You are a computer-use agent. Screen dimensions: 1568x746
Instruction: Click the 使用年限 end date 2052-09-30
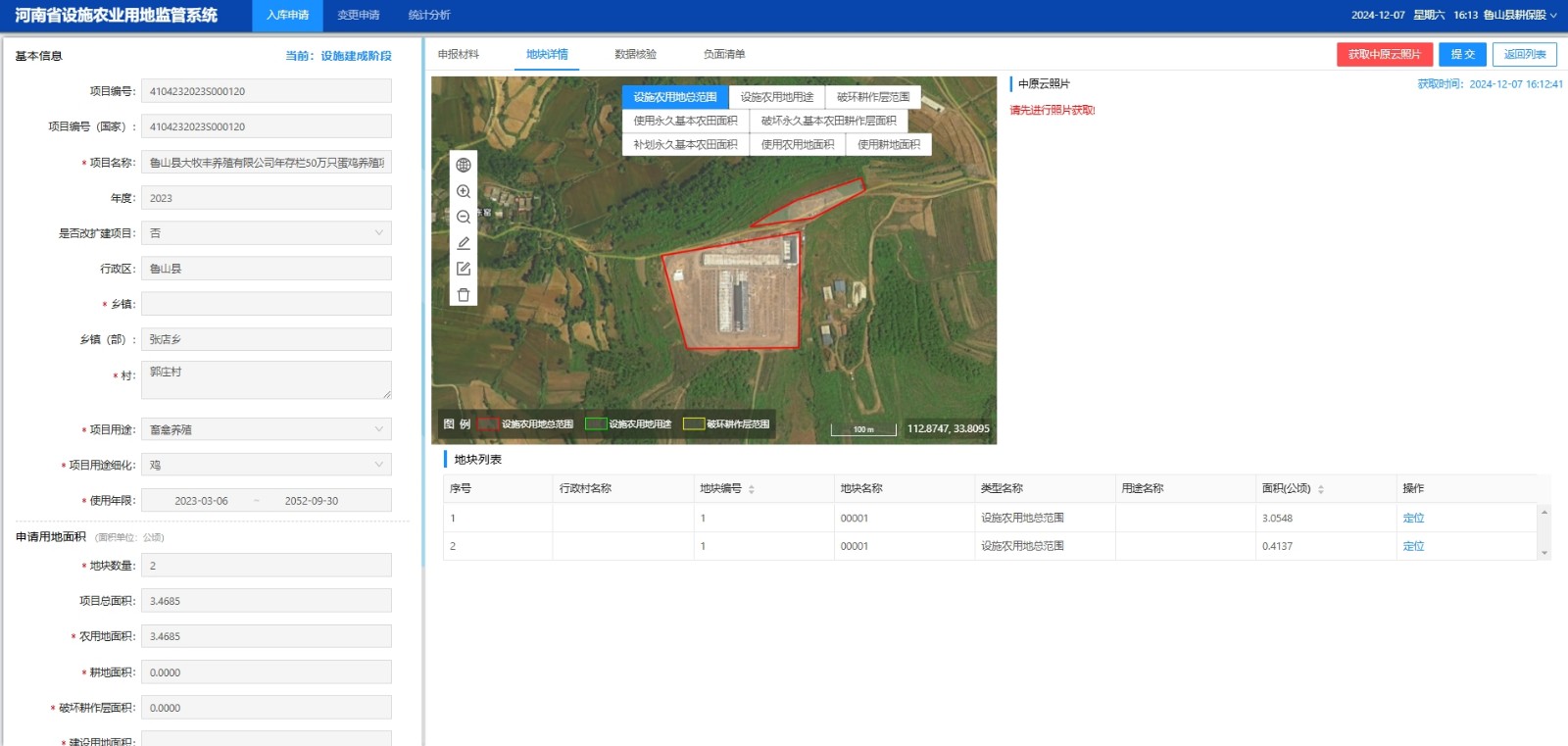tap(312, 501)
